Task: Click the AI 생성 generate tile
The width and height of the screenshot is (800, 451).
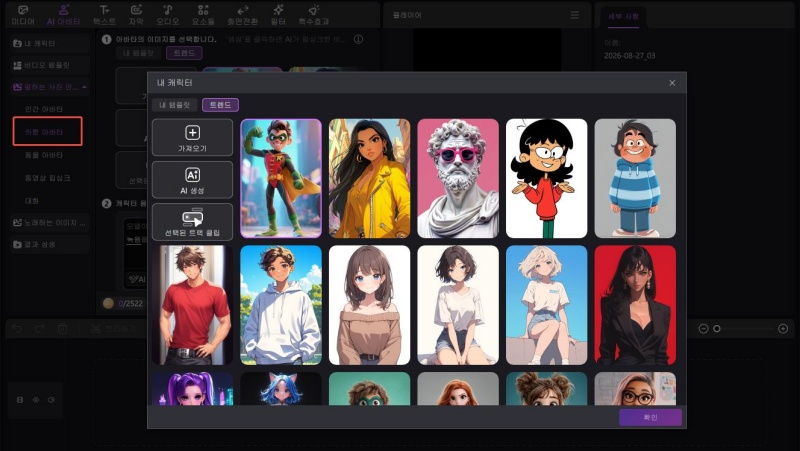Action: point(192,180)
